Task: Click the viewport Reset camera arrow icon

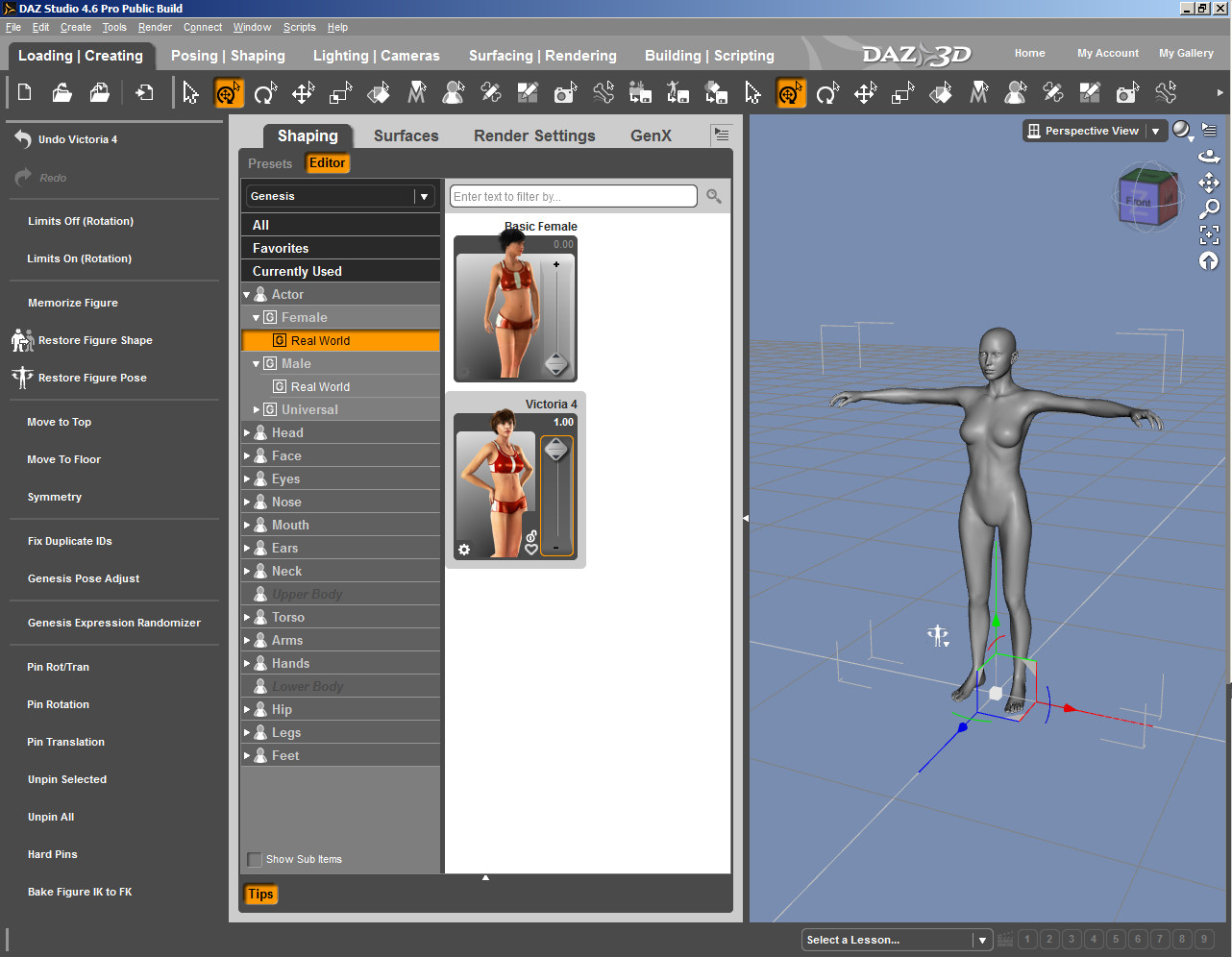Action: pyautogui.click(x=1209, y=260)
